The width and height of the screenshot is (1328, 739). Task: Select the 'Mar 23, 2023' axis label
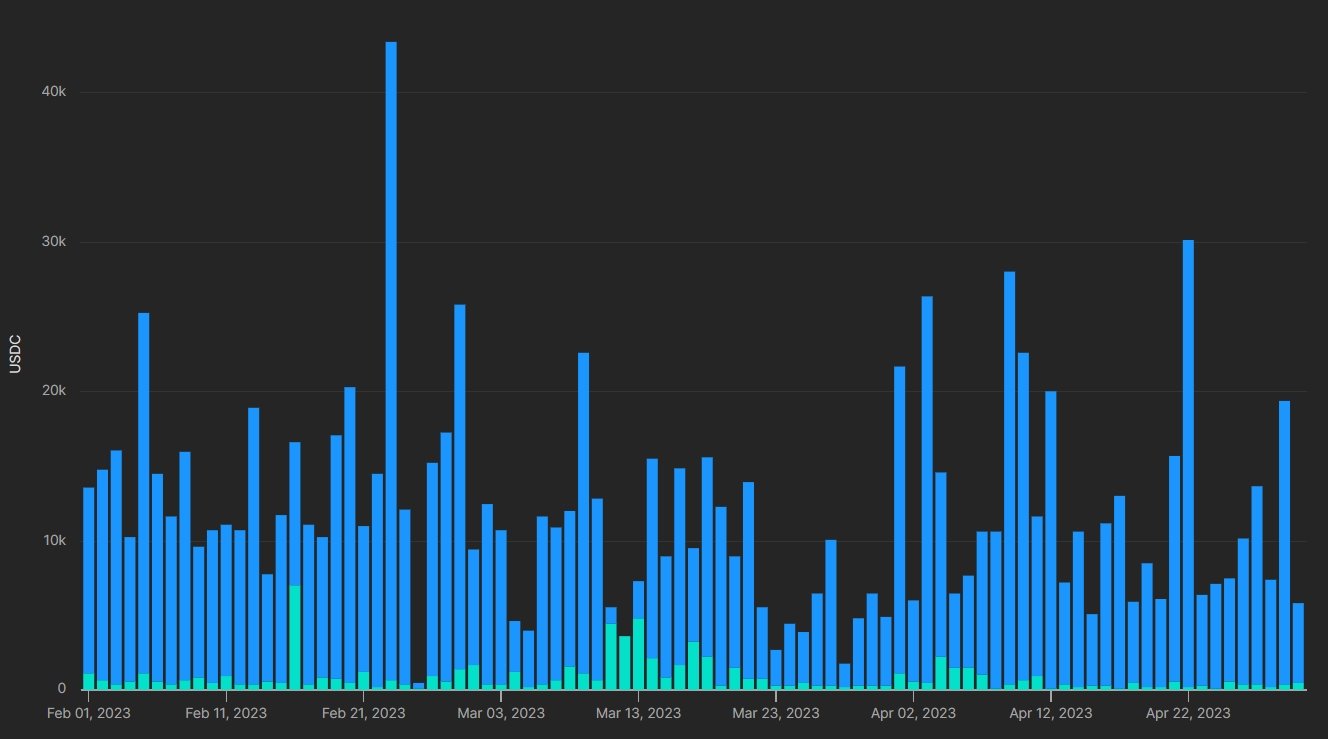(x=775, y=713)
